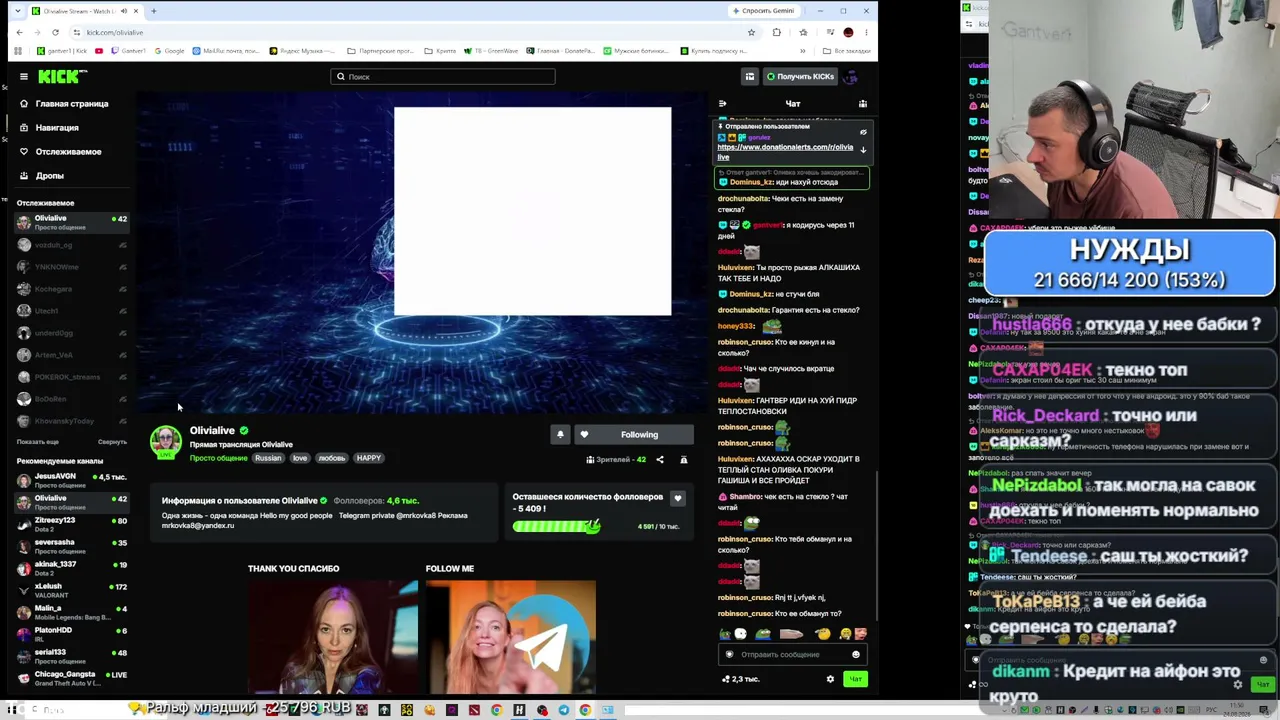Send message with the Чат button
The height and width of the screenshot is (720, 1280).
pyautogui.click(x=855, y=679)
